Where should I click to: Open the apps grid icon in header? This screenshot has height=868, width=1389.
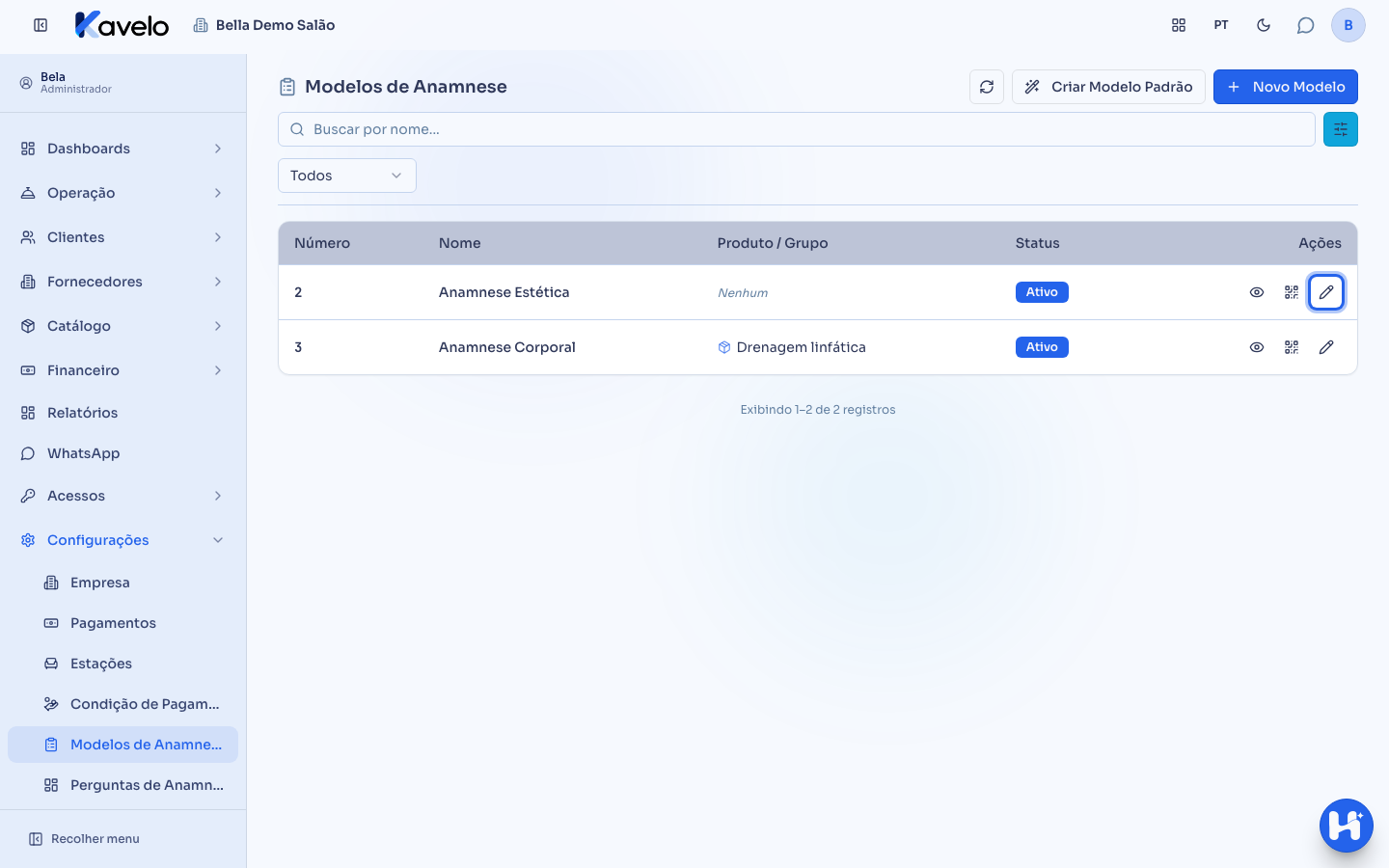1179,25
